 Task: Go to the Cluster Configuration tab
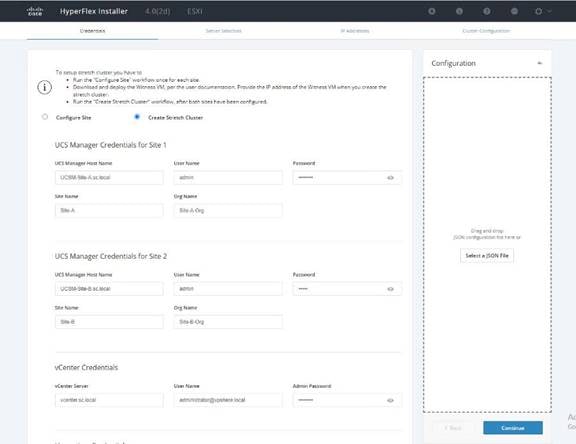(486, 31)
